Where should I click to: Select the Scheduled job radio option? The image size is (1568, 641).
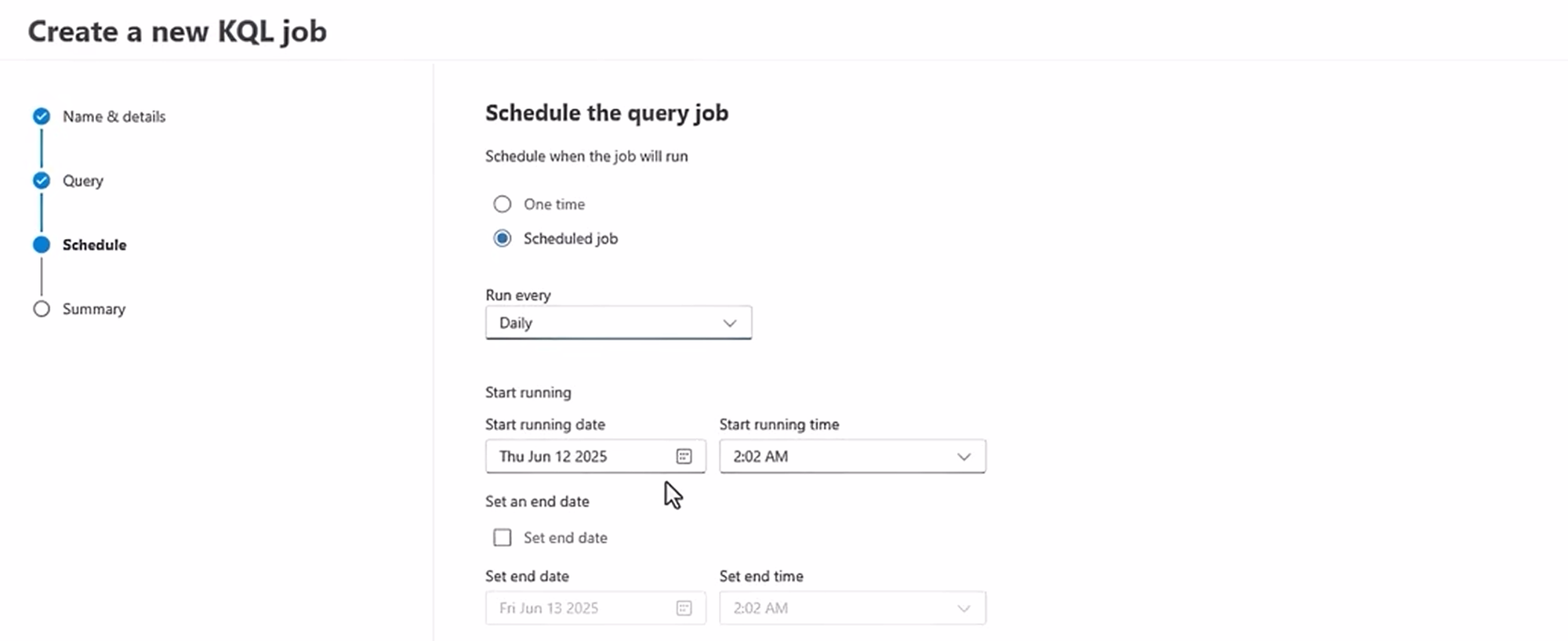pyautogui.click(x=502, y=238)
